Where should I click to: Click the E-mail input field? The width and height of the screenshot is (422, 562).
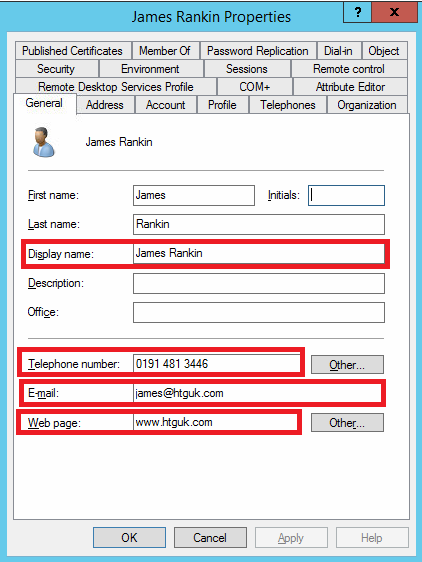click(257, 393)
